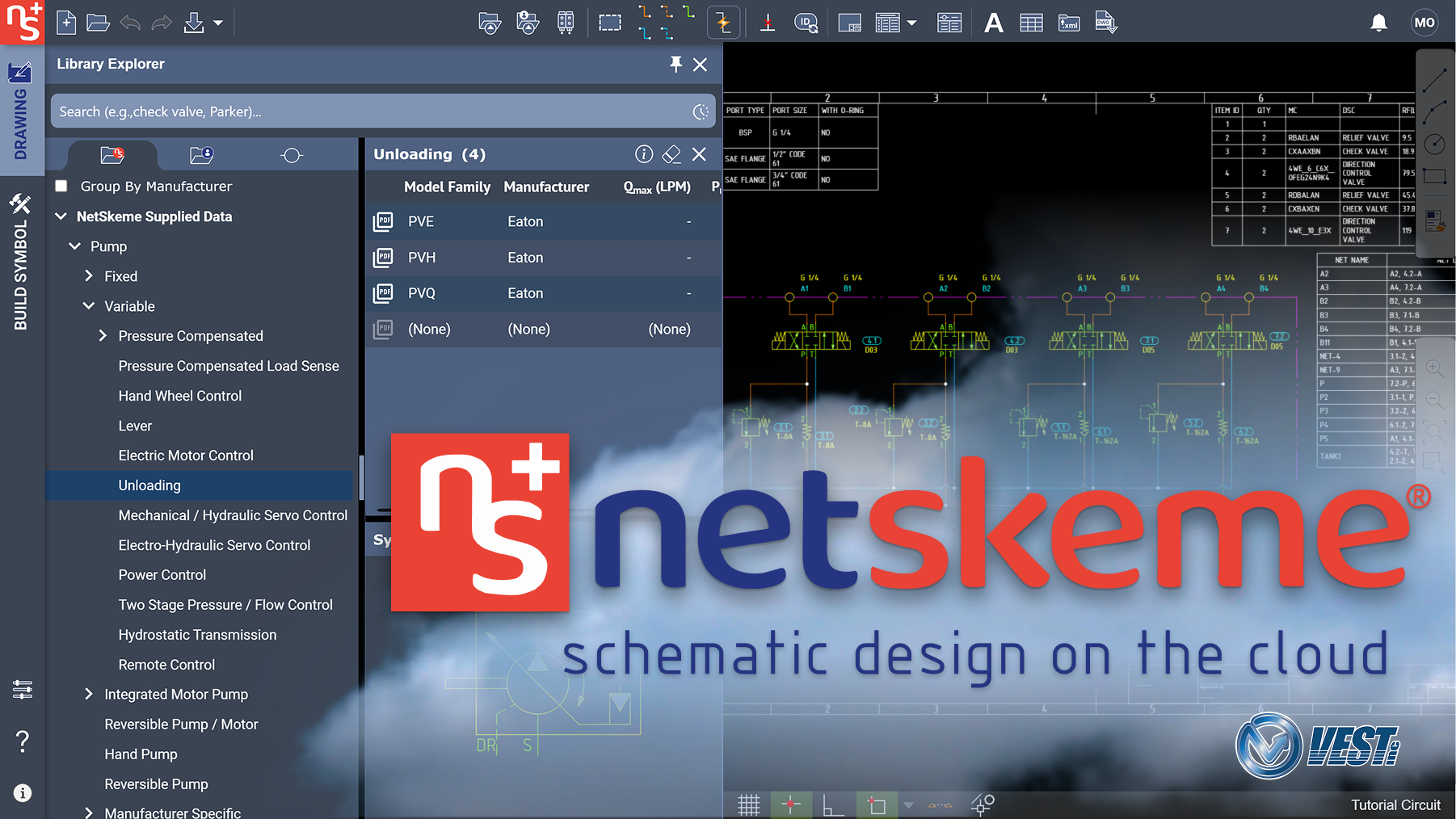Collapse the Pump tree node
This screenshot has height=819, width=1456.
click(x=75, y=246)
